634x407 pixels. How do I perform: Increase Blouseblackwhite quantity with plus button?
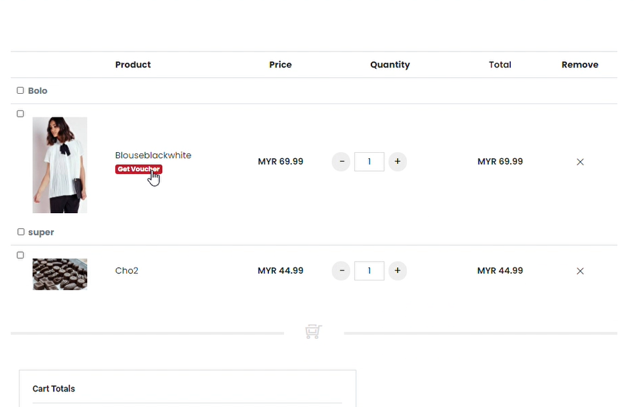click(397, 162)
